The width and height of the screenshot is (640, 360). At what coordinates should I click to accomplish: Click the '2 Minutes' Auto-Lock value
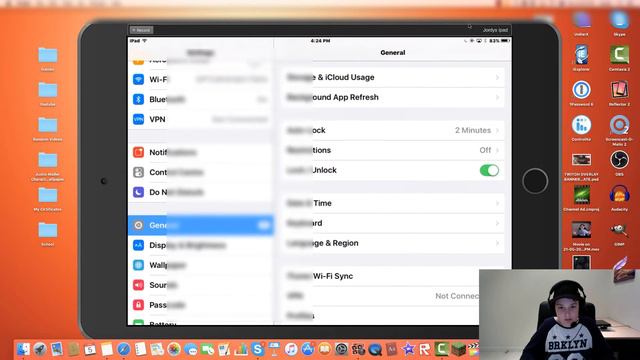point(473,130)
